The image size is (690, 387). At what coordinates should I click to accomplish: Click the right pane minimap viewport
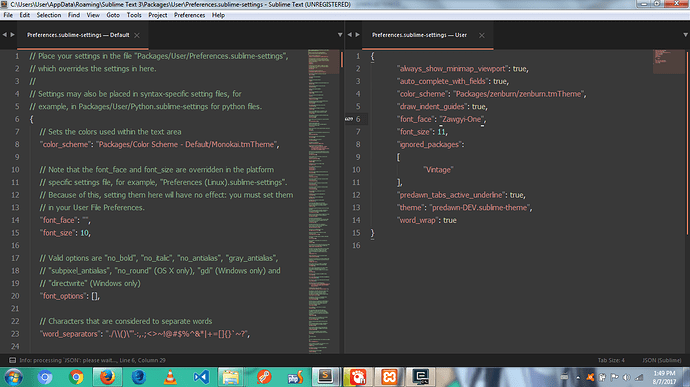click(668, 62)
